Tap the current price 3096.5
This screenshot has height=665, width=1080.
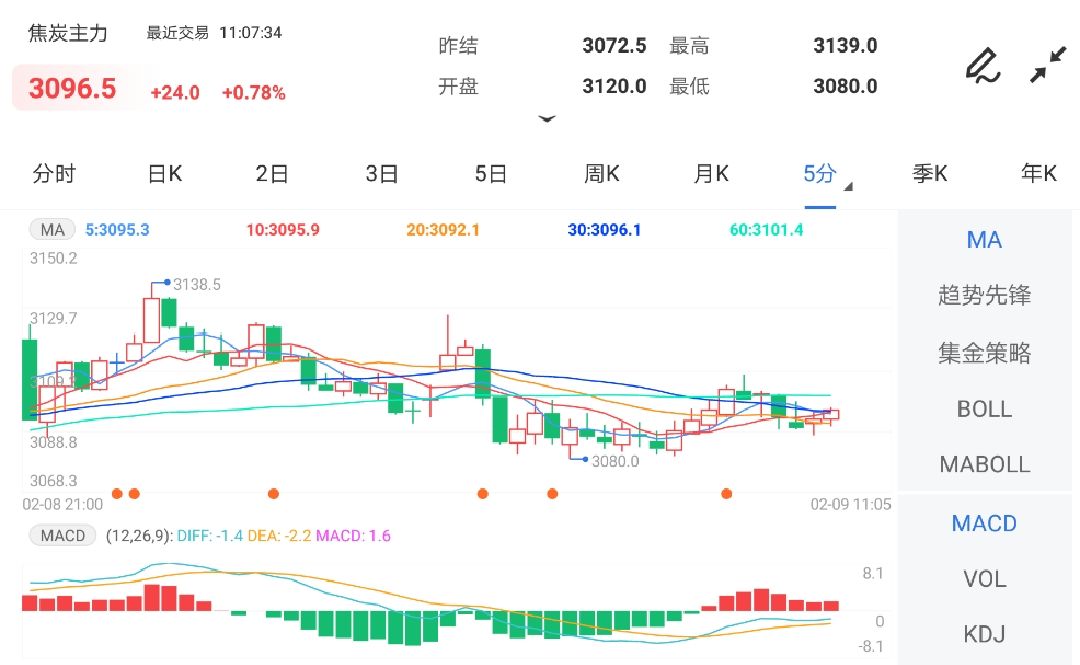(72, 88)
